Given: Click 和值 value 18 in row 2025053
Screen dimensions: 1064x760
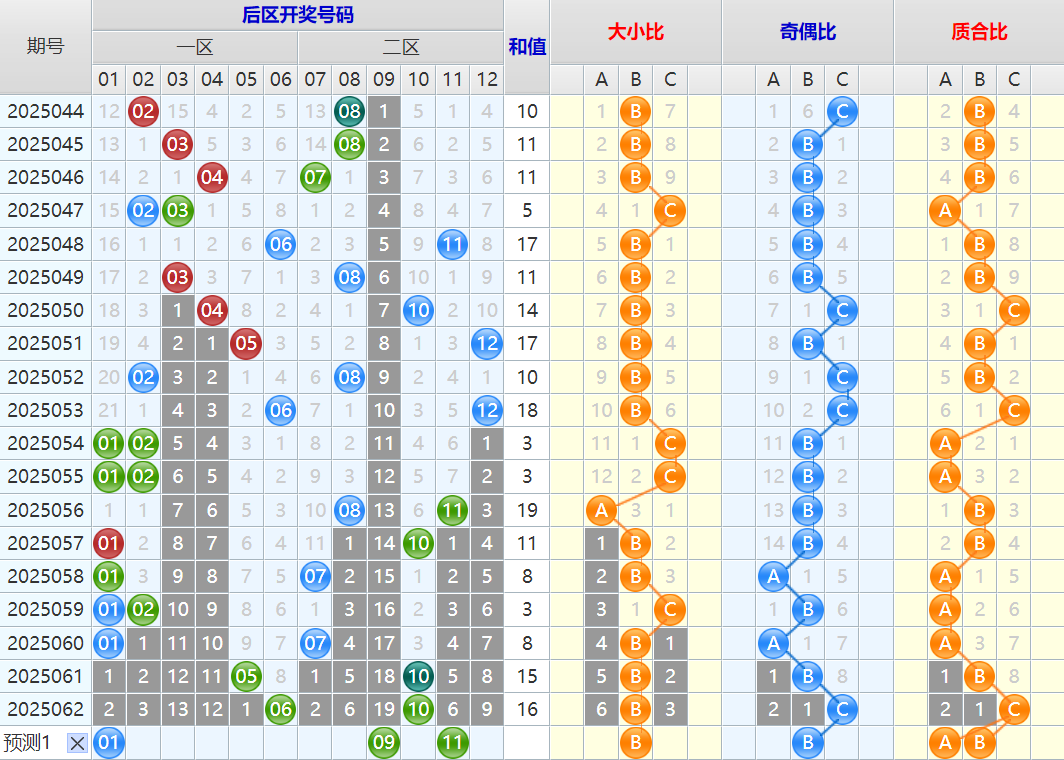Looking at the screenshot, I should coord(527,411).
